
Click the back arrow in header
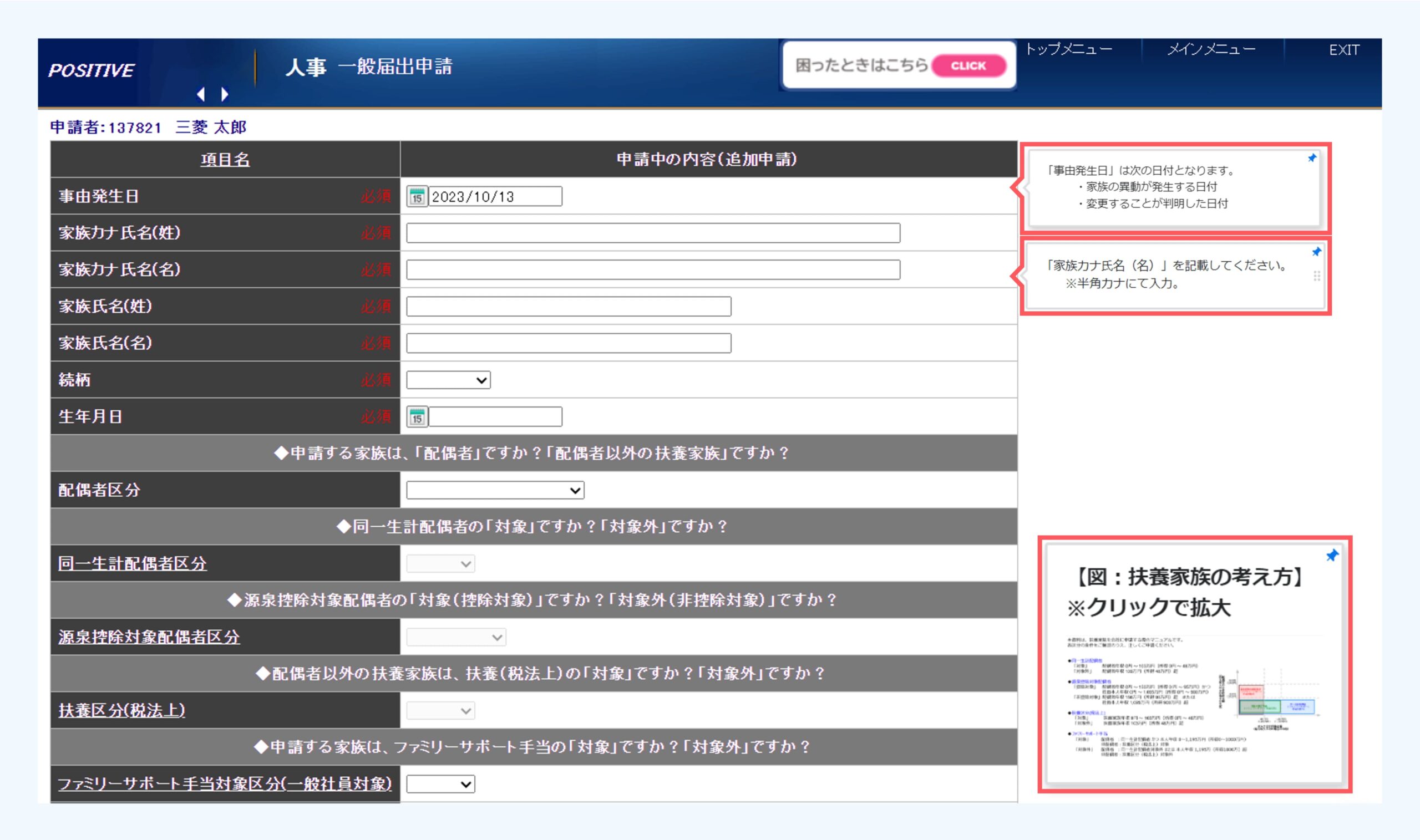pyautogui.click(x=201, y=94)
